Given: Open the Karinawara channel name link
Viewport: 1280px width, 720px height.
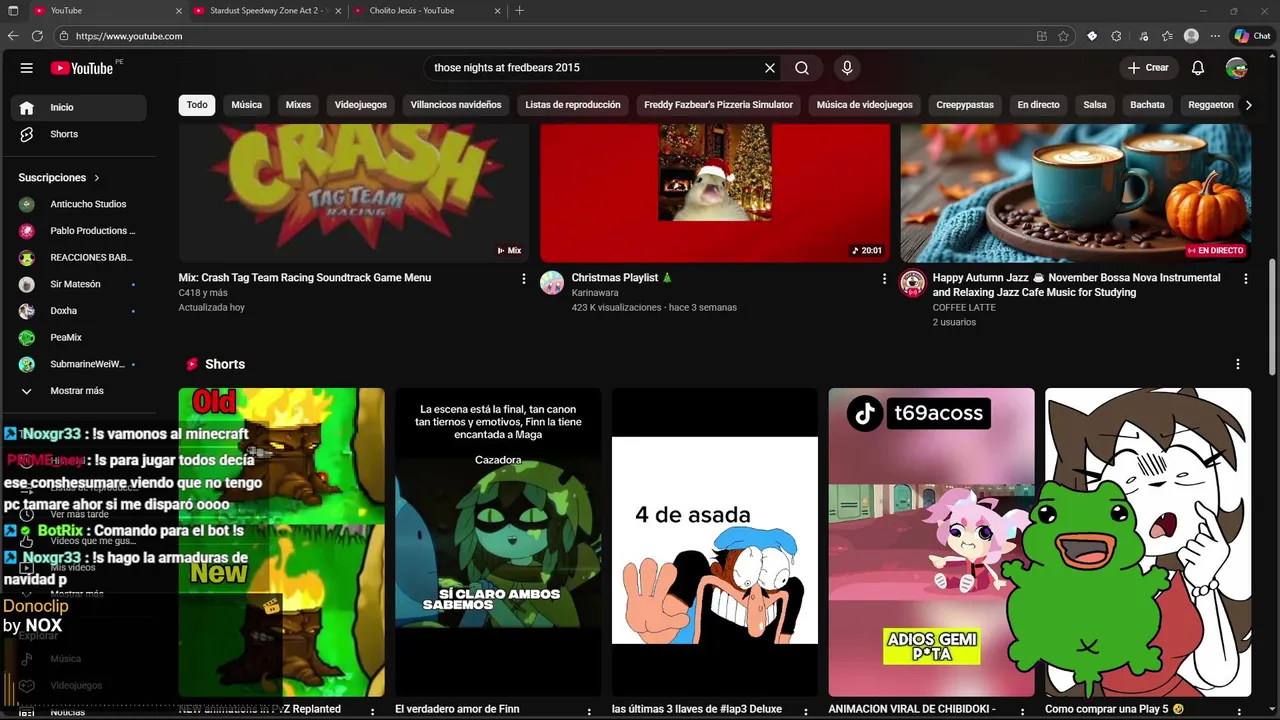Looking at the screenshot, I should tap(595, 293).
